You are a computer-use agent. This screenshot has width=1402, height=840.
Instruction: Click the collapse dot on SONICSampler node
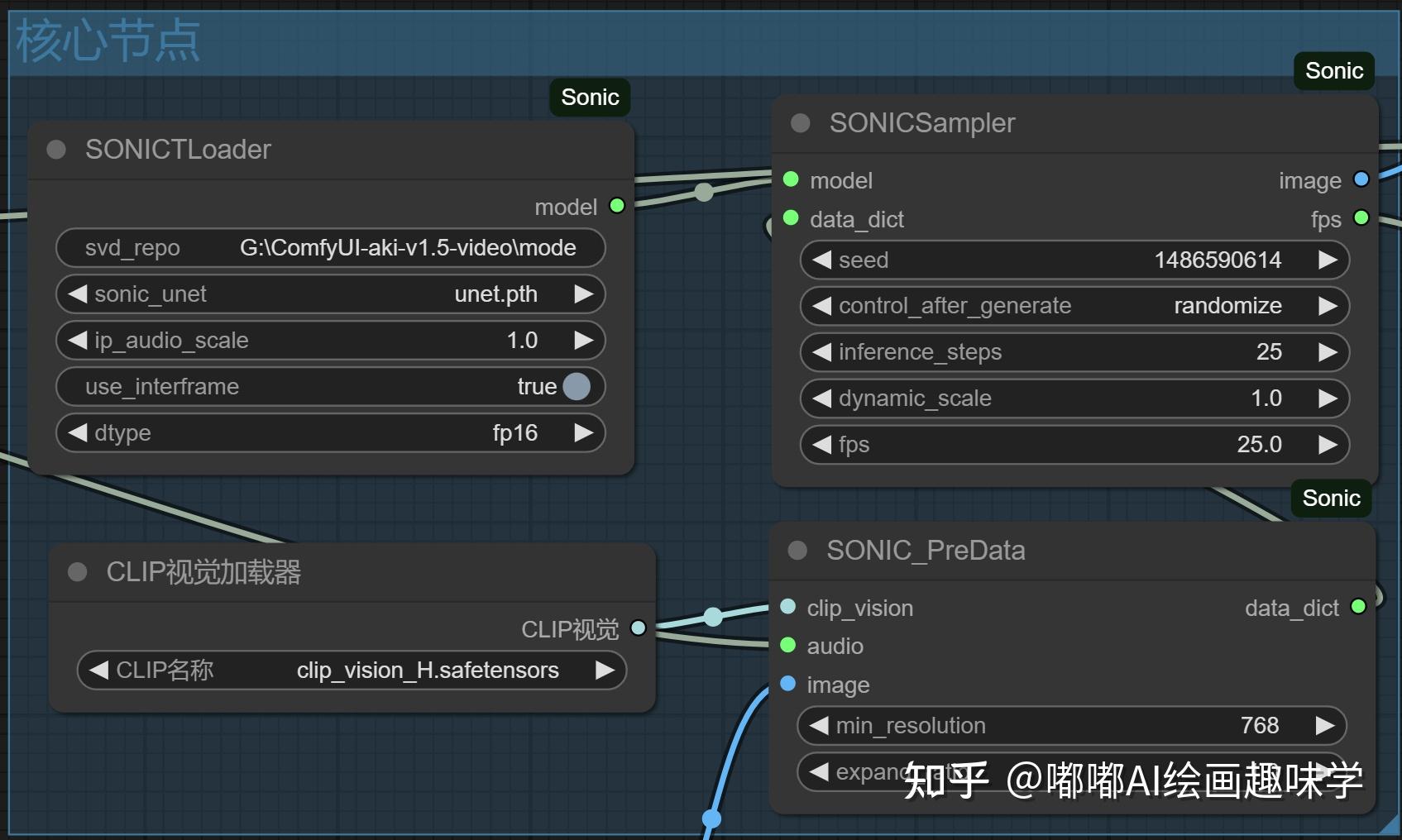pos(799,122)
